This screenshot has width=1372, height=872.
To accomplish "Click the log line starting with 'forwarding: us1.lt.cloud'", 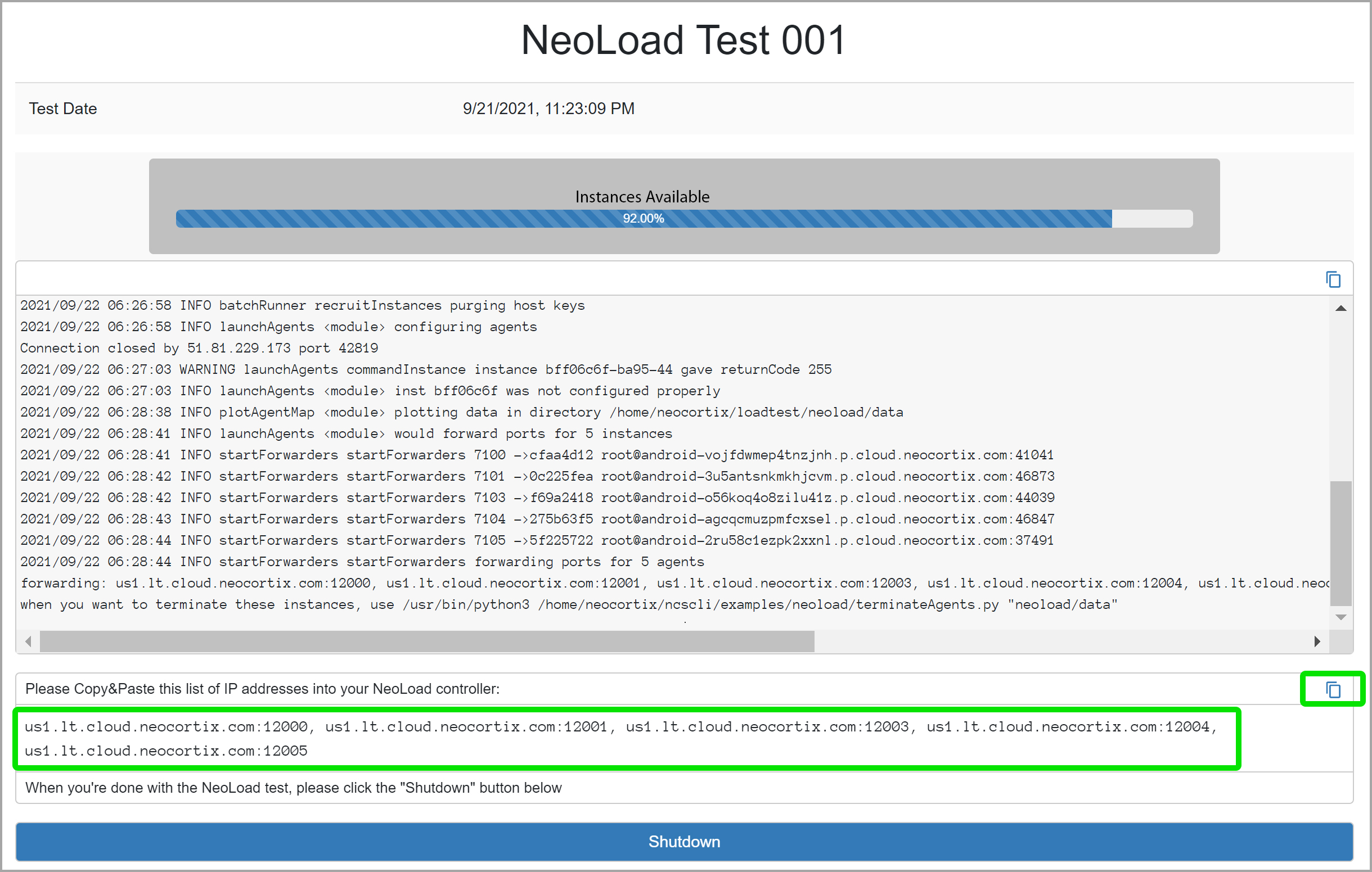I will click(x=674, y=583).
